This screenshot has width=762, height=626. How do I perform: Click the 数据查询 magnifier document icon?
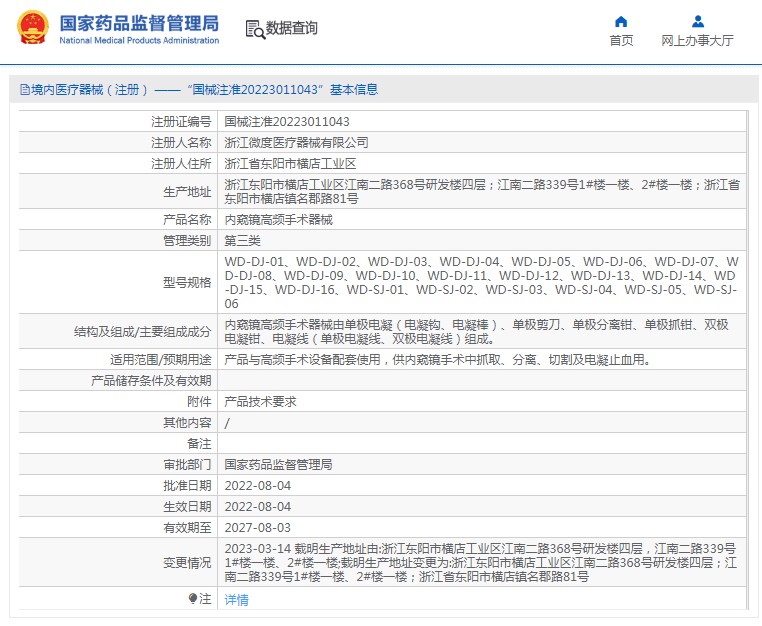[254, 29]
